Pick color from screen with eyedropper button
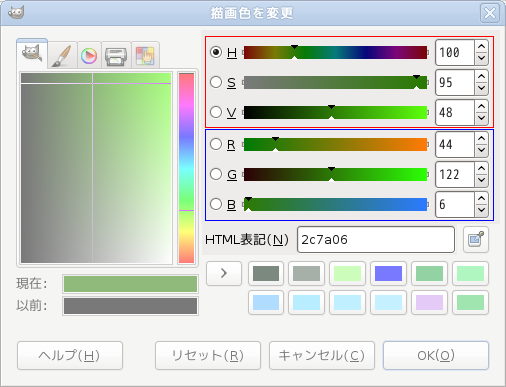The height and width of the screenshot is (387, 506). tap(476, 239)
